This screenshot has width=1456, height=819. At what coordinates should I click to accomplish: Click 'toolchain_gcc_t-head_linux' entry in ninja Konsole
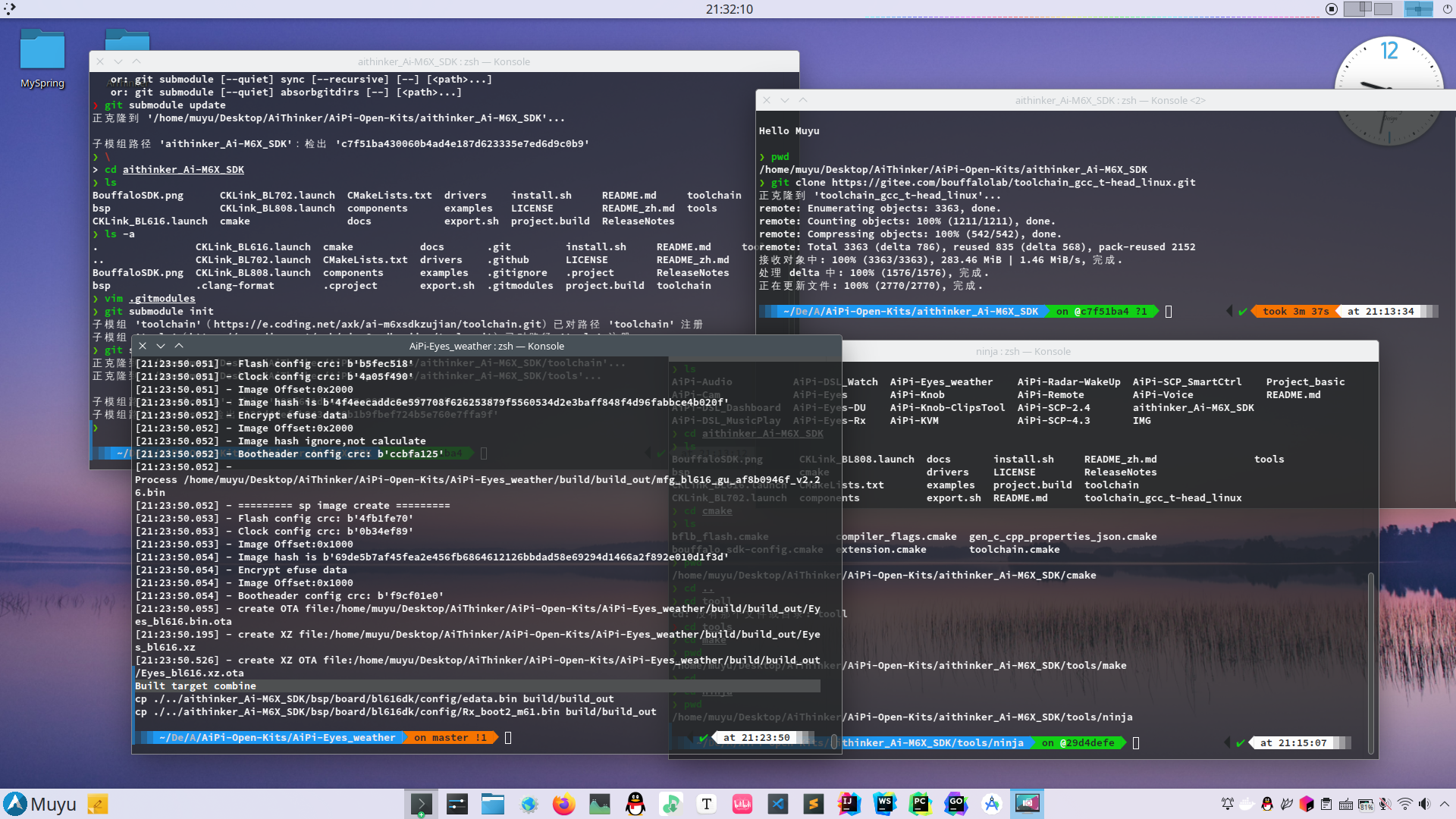coord(1163,497)
